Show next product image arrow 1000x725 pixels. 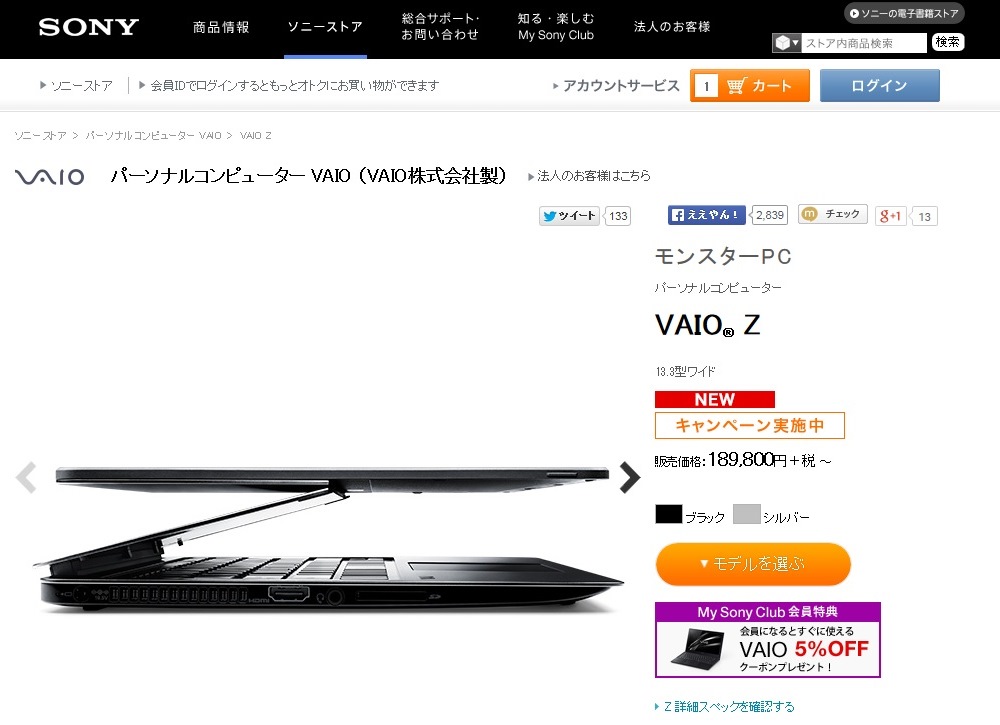[629, 478]
